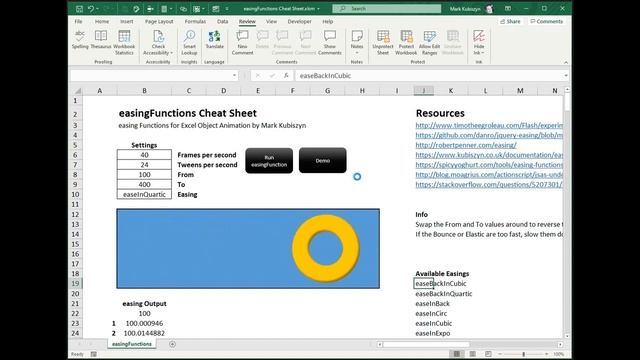Click Protect Workbook
Viewport: 640px width, 360px height.
(406, 42)
